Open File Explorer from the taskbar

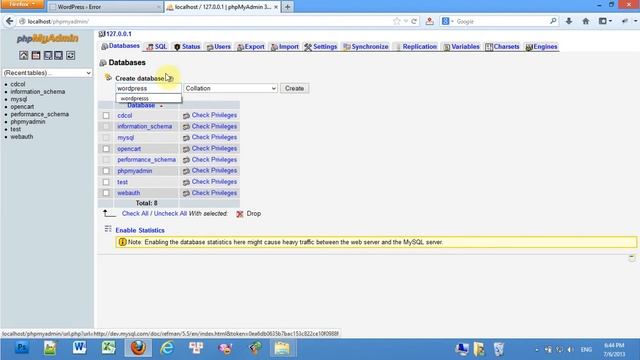[x=282, y=348]
